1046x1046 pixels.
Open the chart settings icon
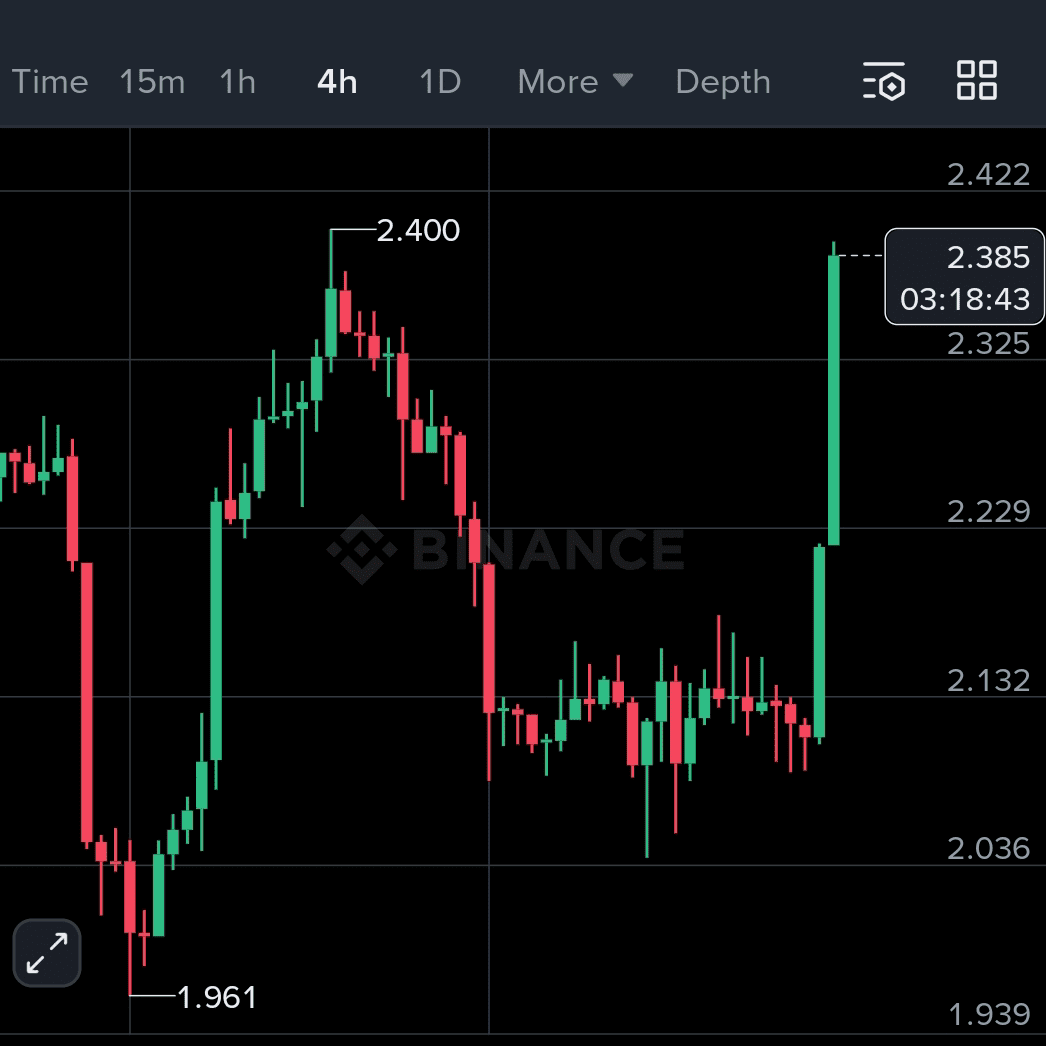click(x=884, y=81)
